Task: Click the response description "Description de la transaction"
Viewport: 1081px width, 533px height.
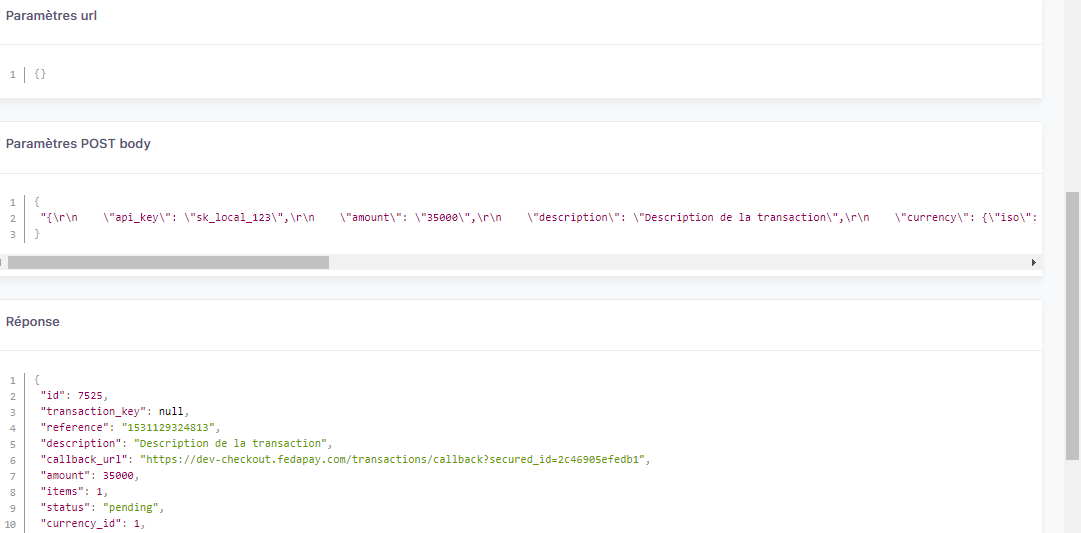Action: tap(232, 443)
